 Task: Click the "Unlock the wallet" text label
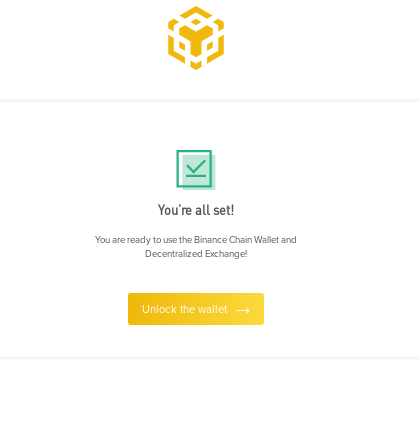pyautogui.click(x=185, y=309)
